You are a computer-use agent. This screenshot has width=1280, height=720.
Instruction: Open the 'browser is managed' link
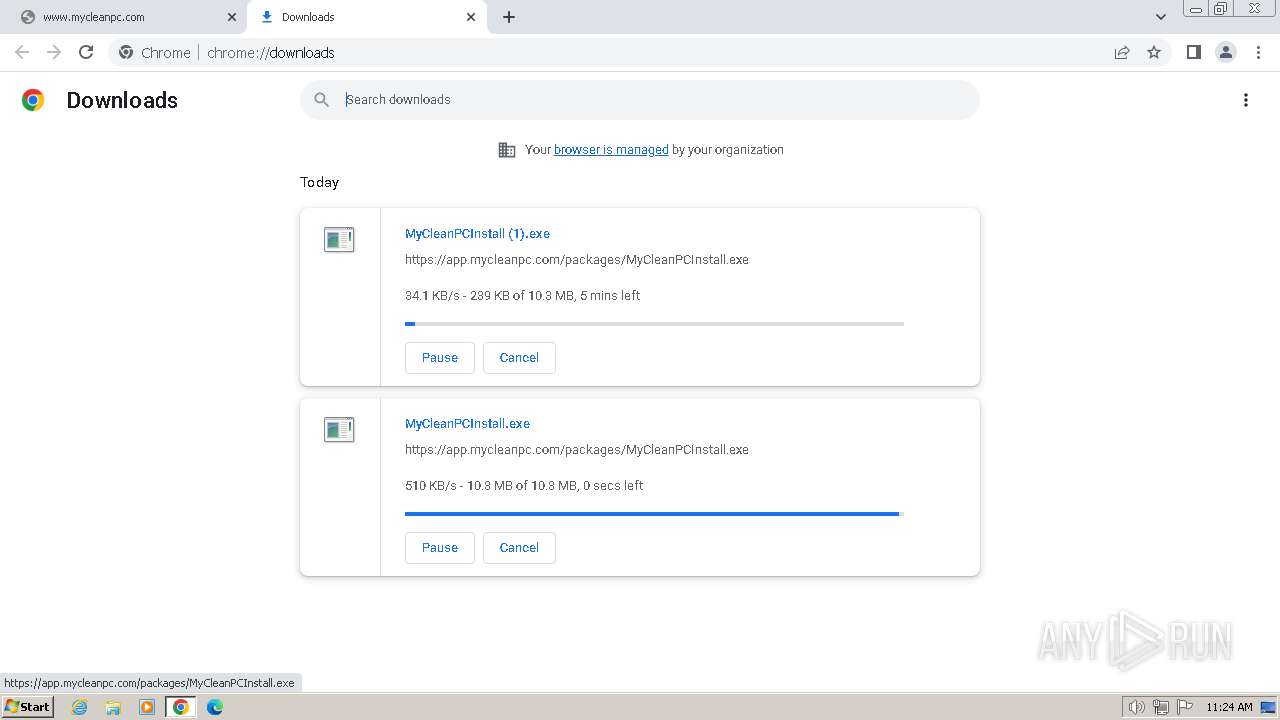(611, 149)
